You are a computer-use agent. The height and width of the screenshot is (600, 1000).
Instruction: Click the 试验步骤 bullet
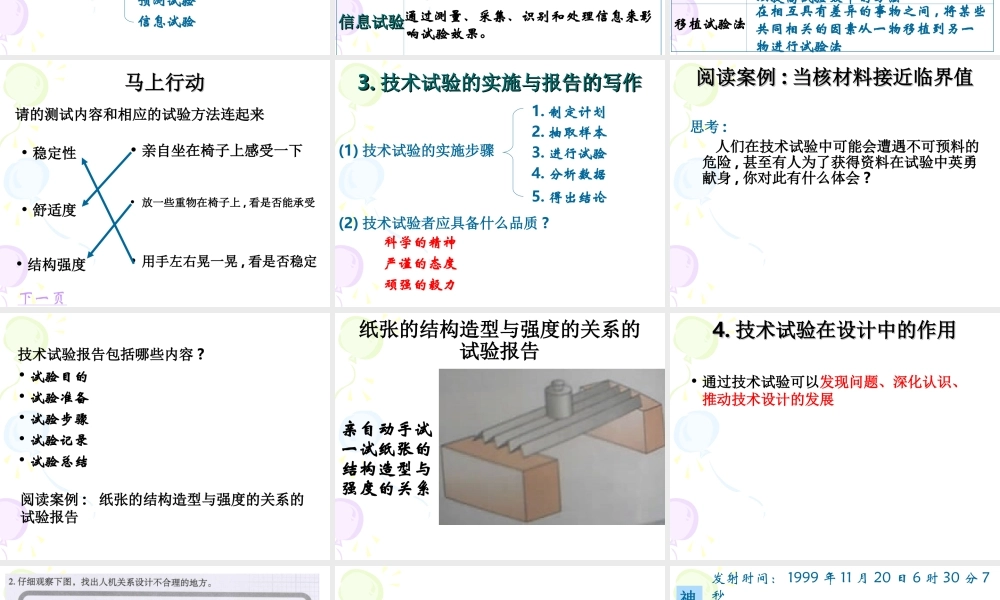click(x=59, y=419)
